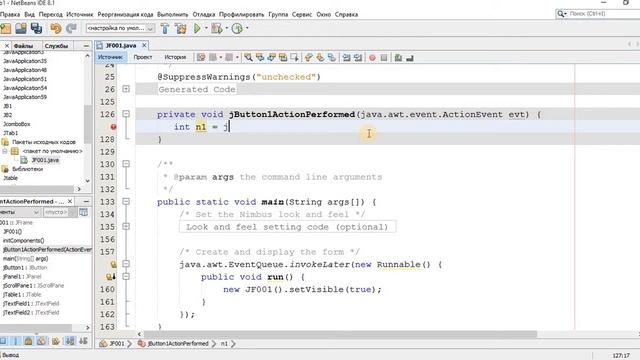Switch to the Проект design view
Image resolution: width=640 pixels, height=360 pixels.
(x=142, y=57)
